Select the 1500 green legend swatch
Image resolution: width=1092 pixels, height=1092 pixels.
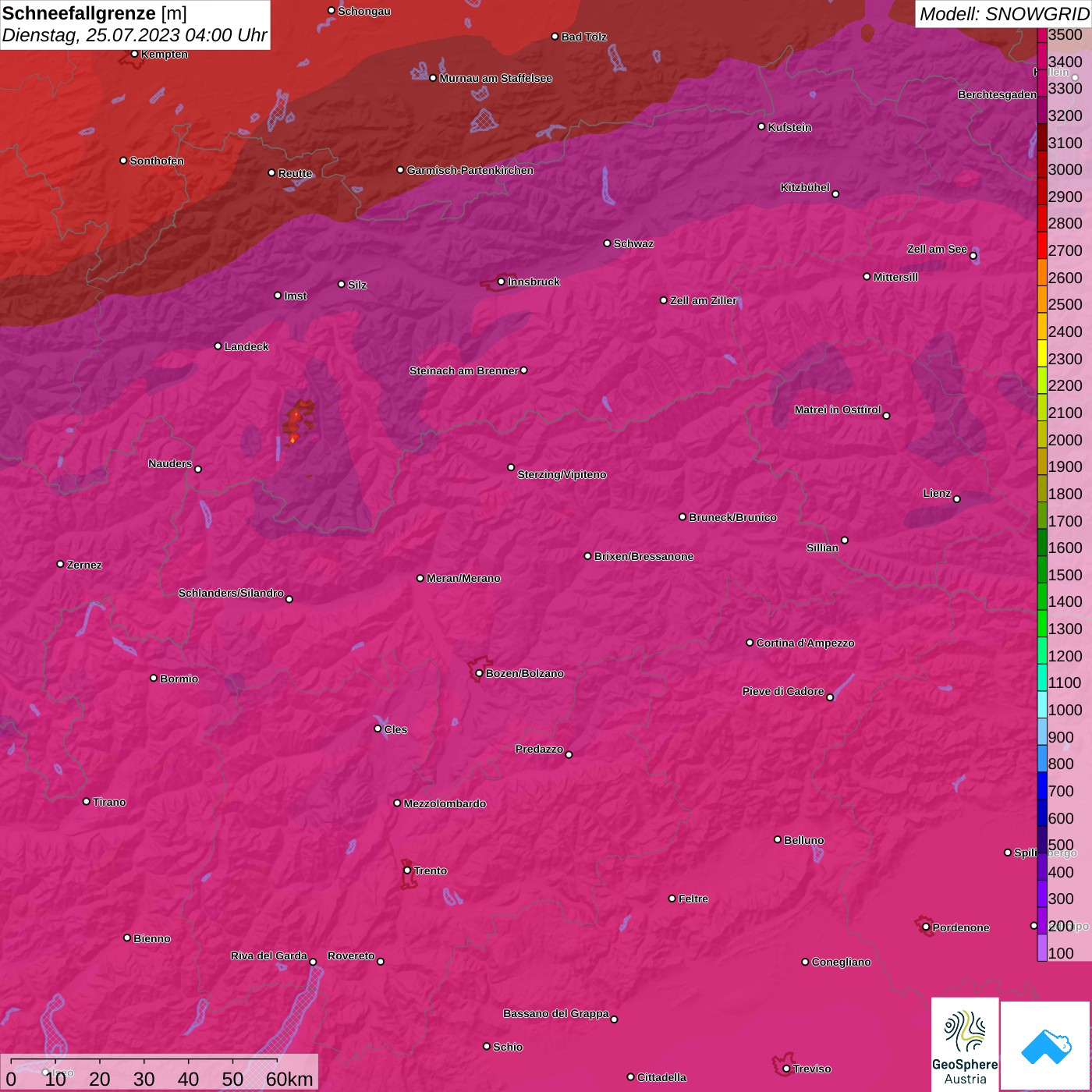point(1042,569)
